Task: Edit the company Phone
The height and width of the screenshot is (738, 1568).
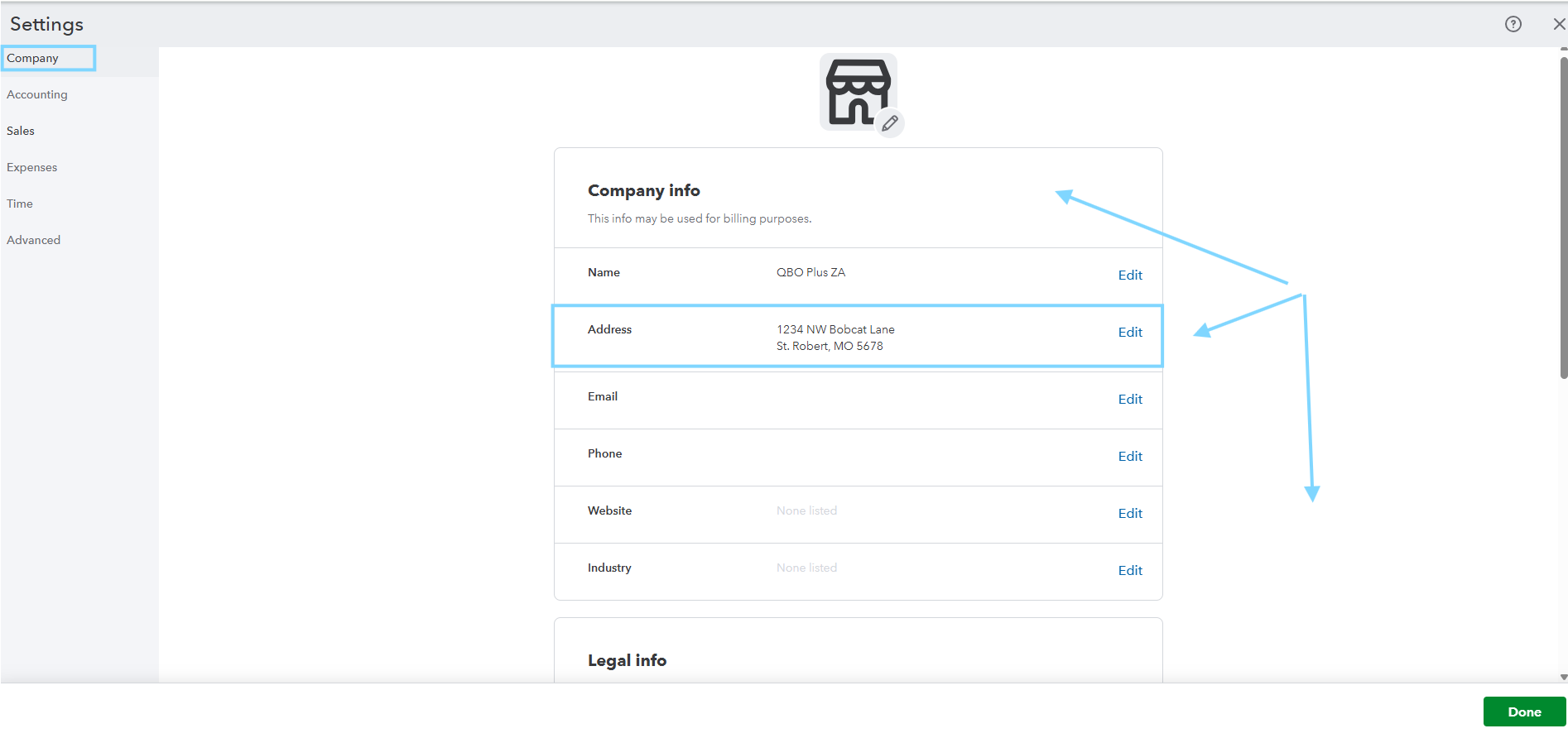Action: click(x=1130, y=456)
